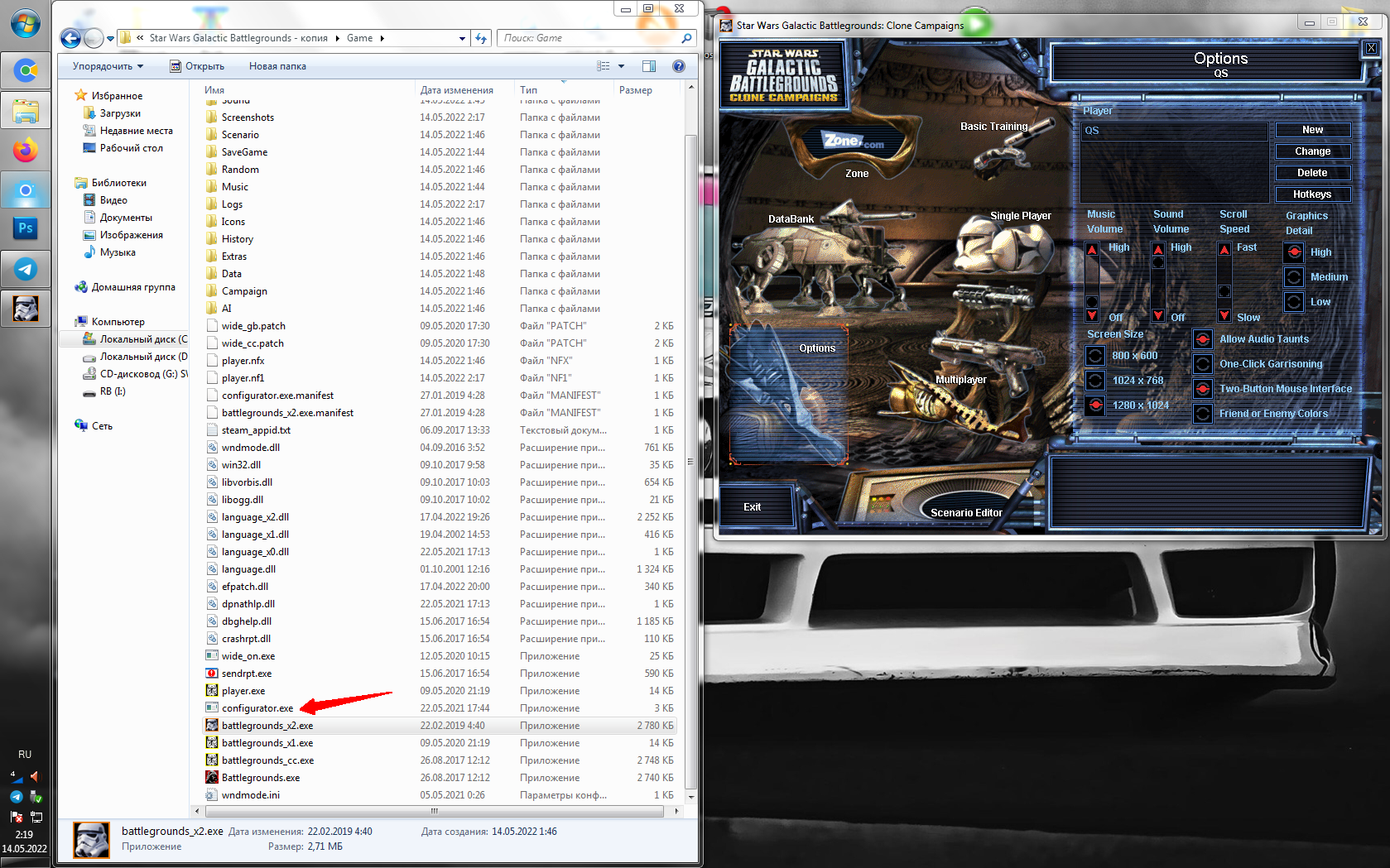
Task: Open Explorer help icon
Action: (x=679, y=66)
